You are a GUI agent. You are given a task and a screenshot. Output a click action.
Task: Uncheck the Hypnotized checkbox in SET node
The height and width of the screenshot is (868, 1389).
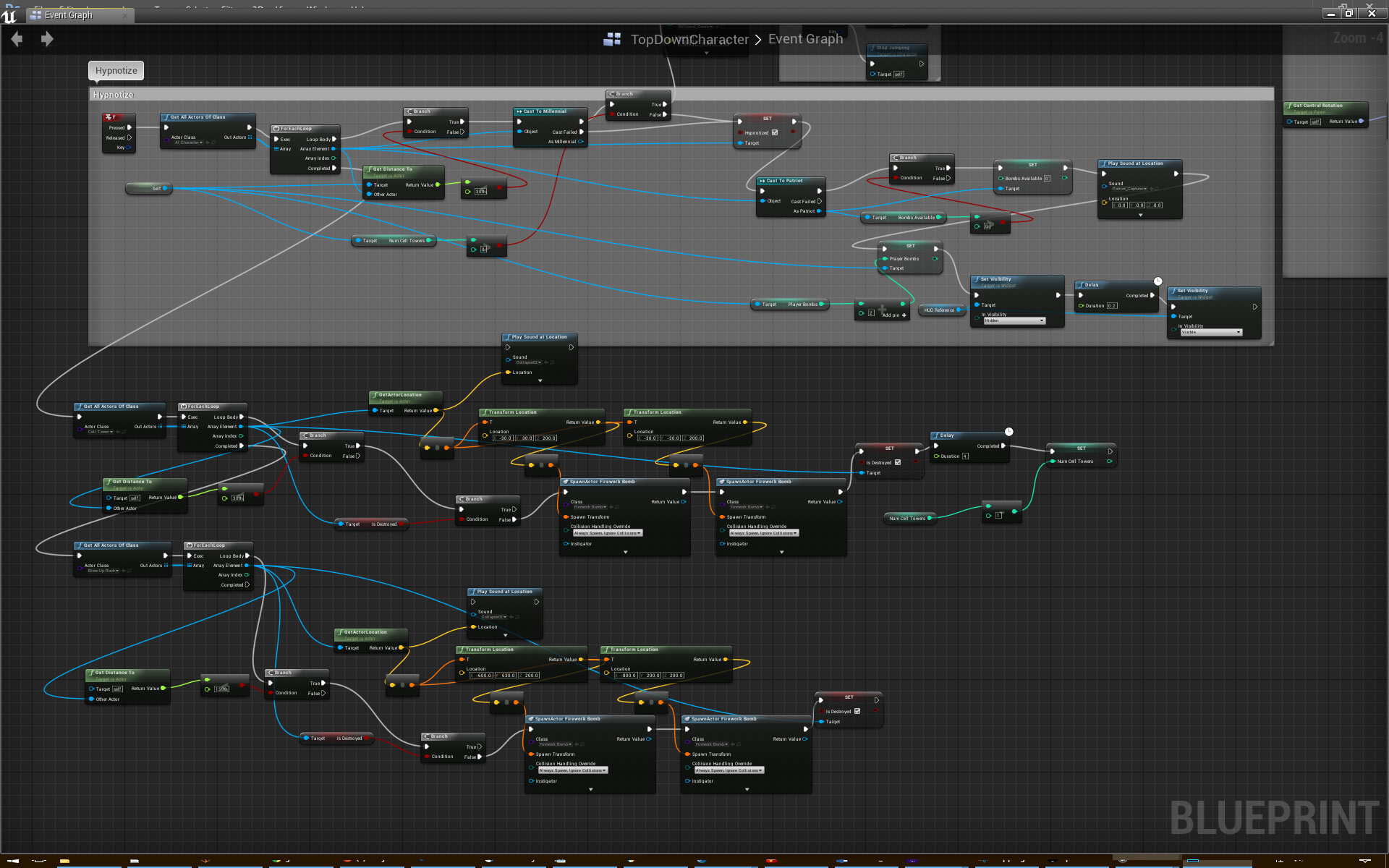[x=775, y=132]
